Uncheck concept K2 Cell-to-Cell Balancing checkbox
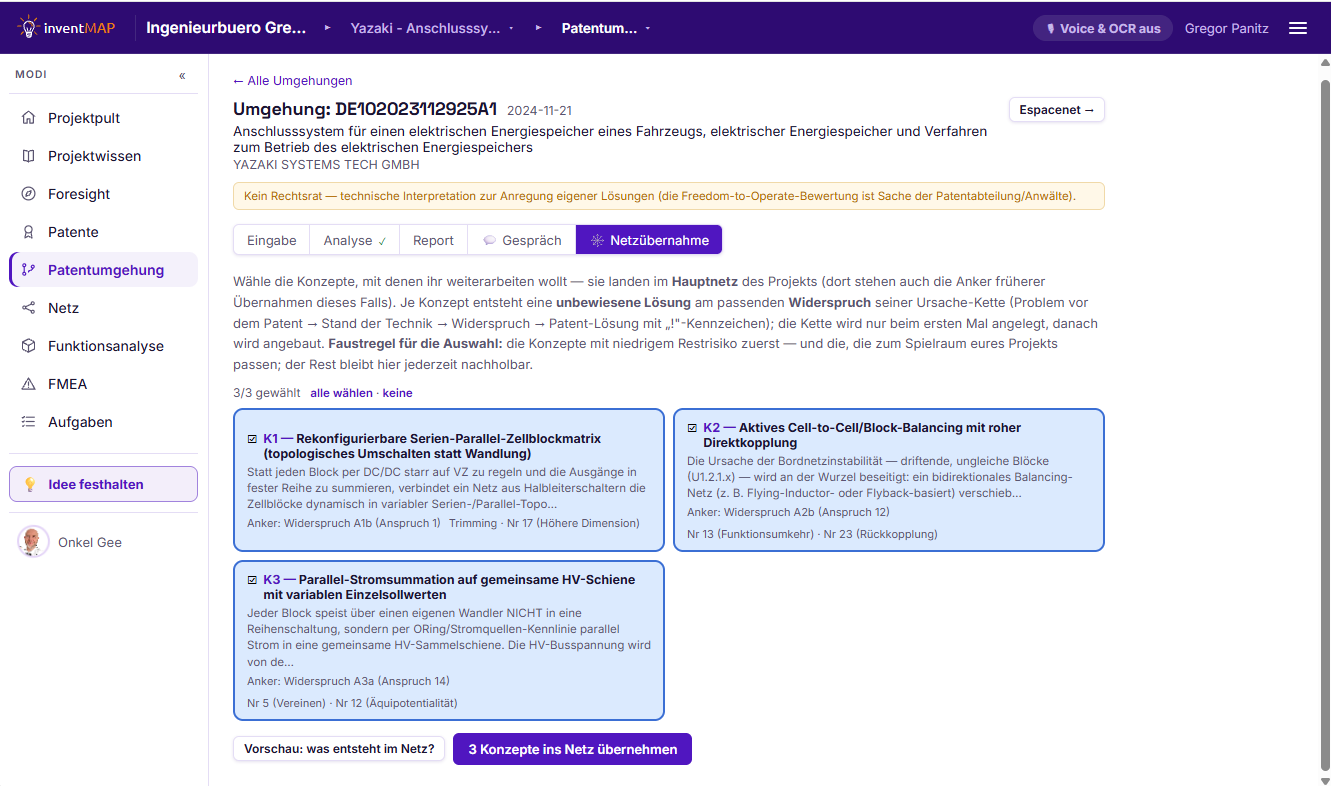The height and width of the screenshot is (786, 1331). [692, 428]
